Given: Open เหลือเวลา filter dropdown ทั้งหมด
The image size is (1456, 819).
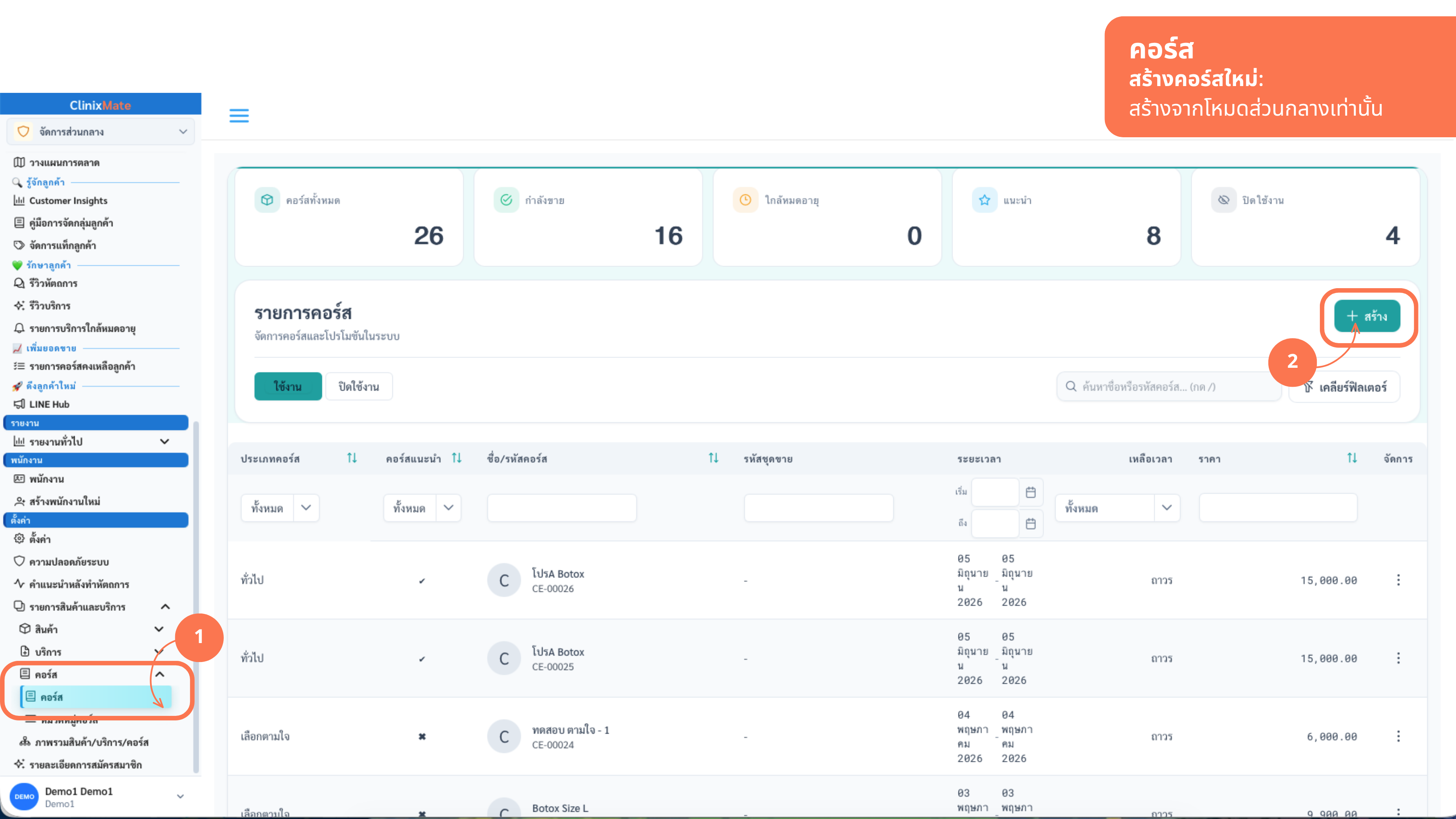Looking at the screenshot, I should coord(1117,508).
